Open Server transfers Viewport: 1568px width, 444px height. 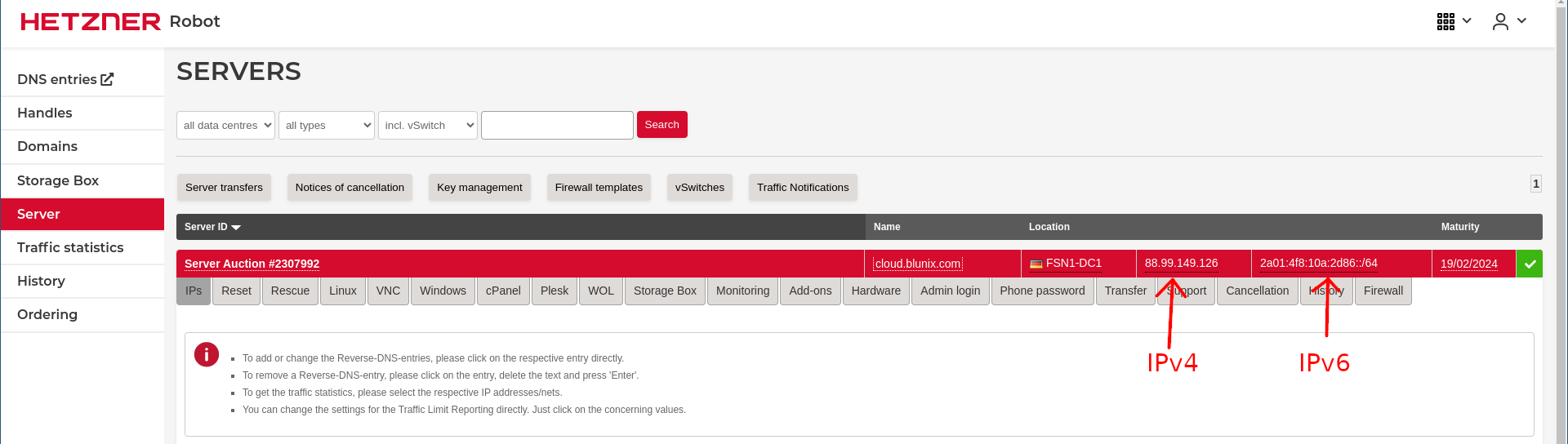[224, 187]
